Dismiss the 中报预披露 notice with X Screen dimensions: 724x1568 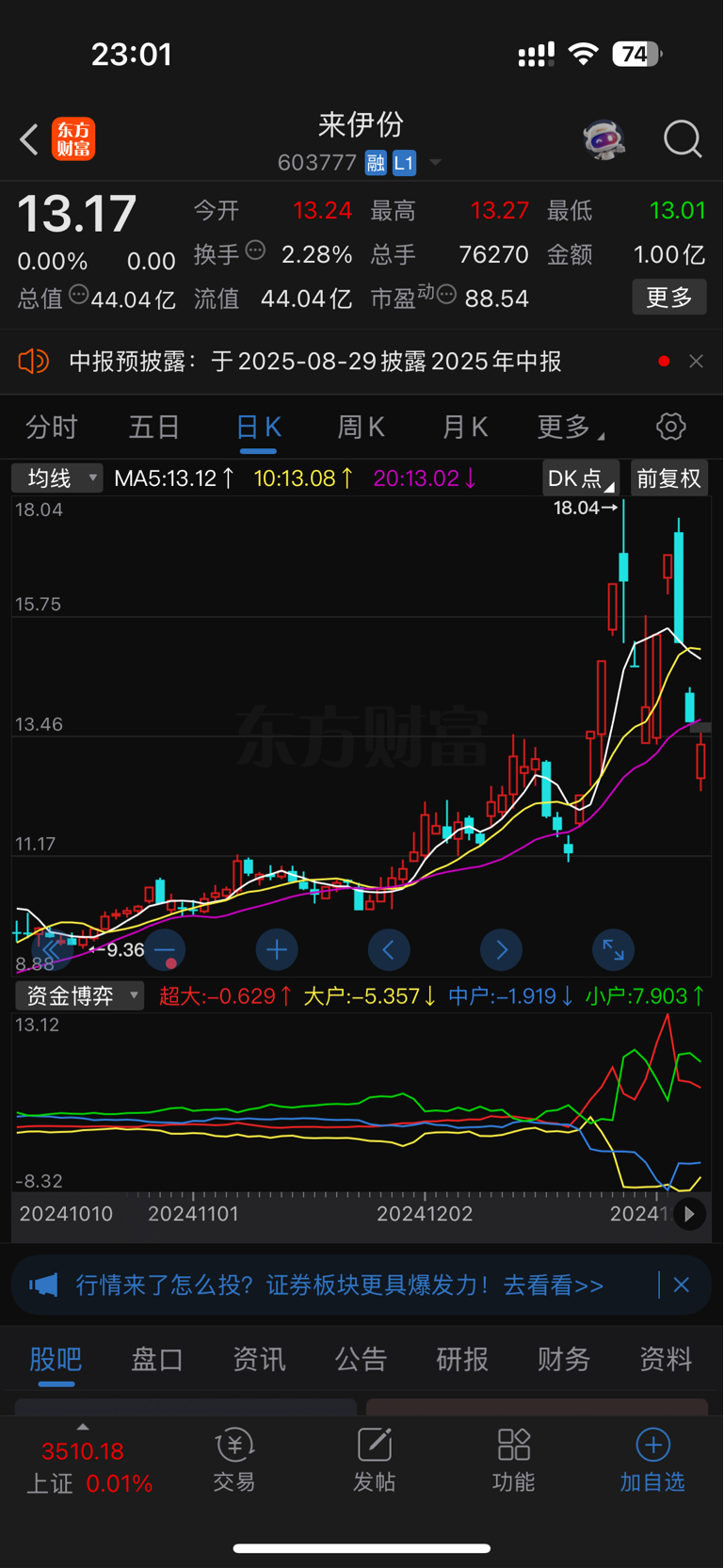click(x=696, y=361)
